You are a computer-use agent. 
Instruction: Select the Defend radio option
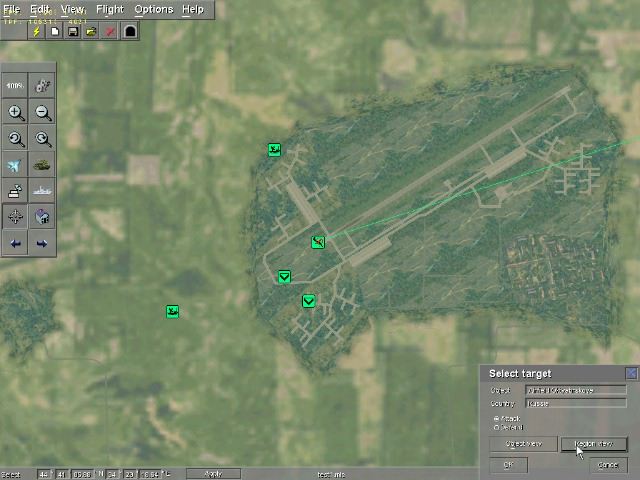[x=498, y=427]
